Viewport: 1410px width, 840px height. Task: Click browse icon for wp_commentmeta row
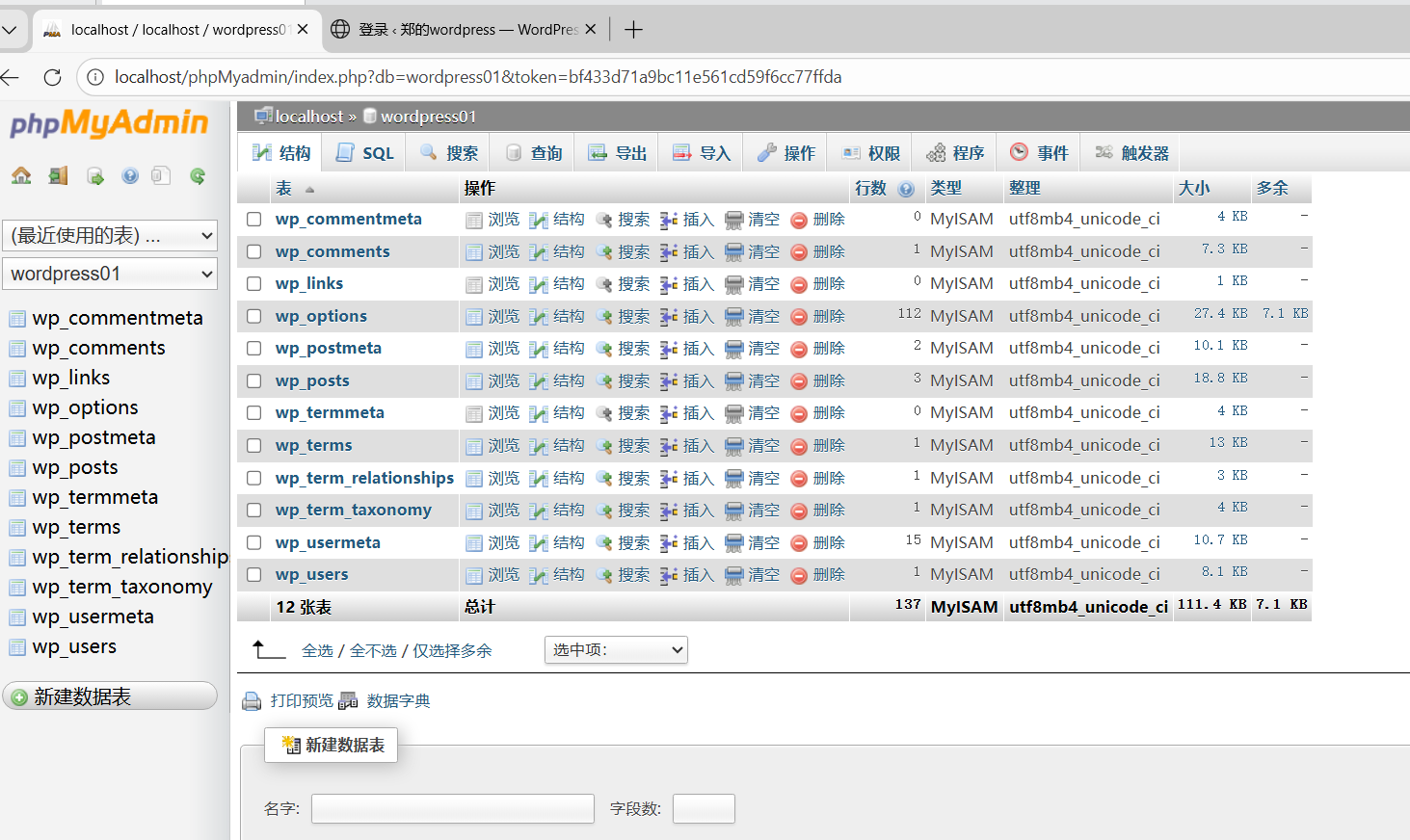point(474,220)
